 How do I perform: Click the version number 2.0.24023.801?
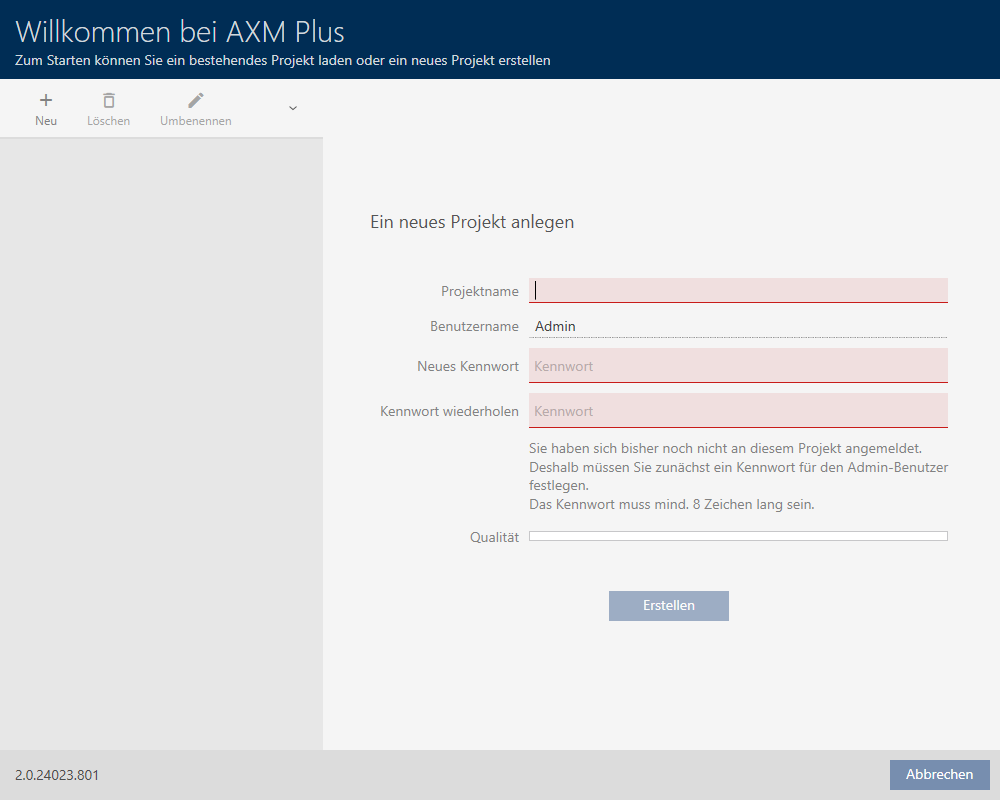click(x=57, y=775)
